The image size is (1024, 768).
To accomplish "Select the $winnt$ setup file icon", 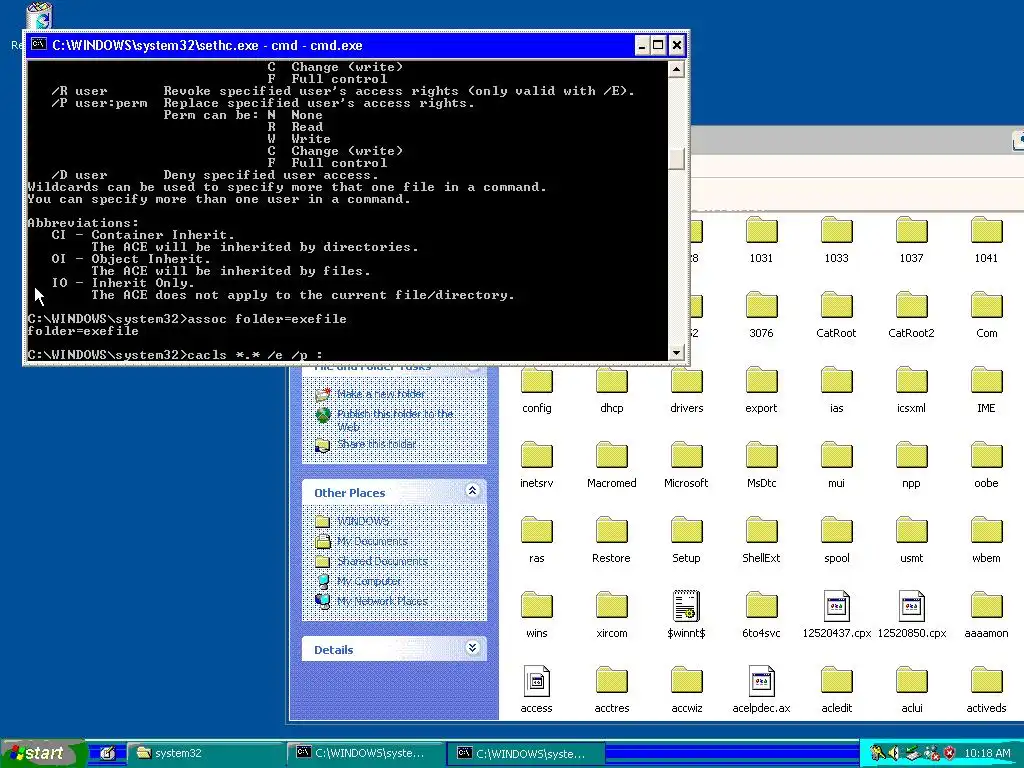I will coord(686,606).
